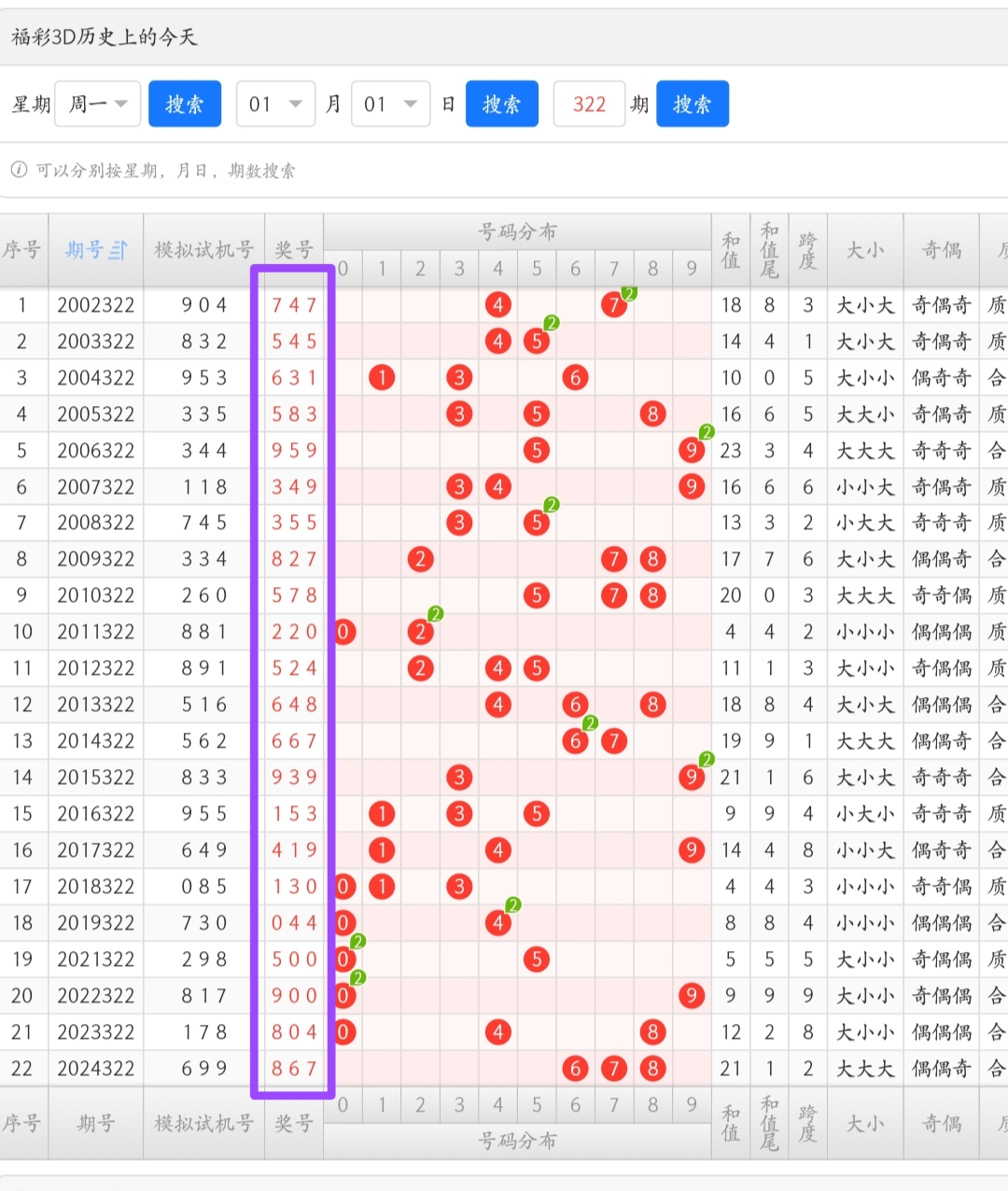This screenshot has width=1008, height=1191.
Task: Expand the month dropdown before 月
Action: coord(275,104)
